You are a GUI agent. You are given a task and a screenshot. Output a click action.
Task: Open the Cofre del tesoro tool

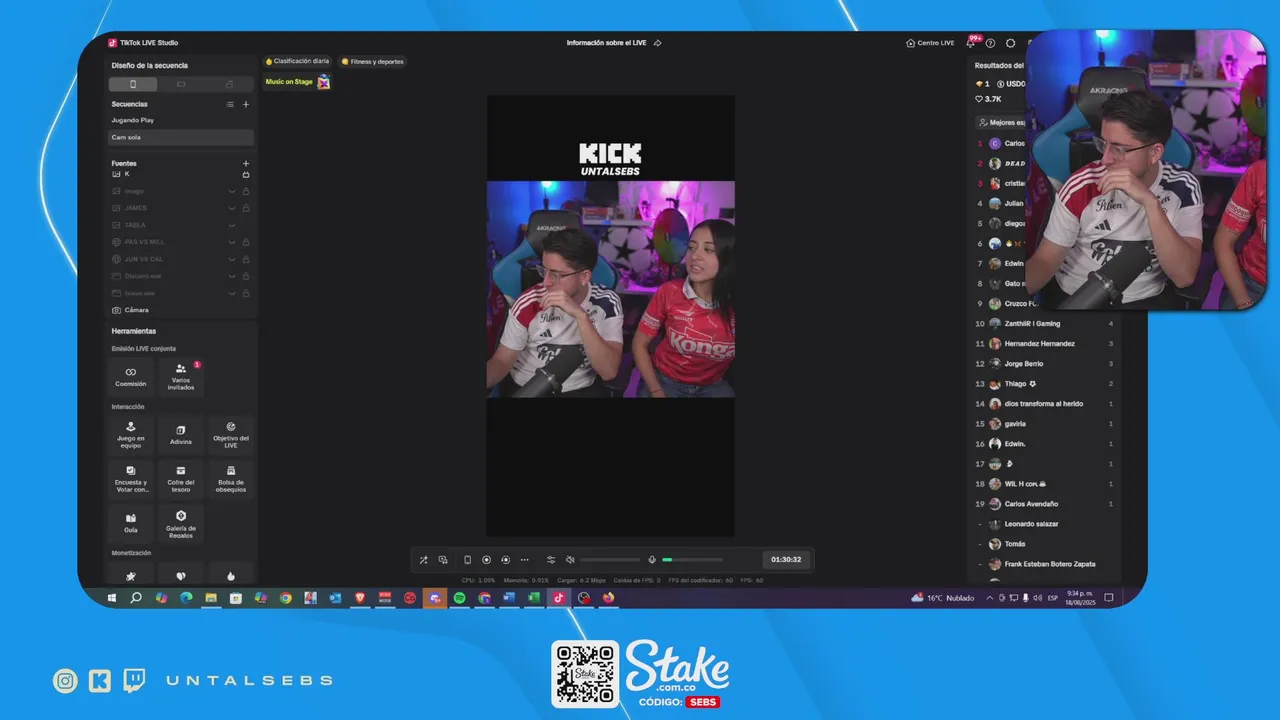(181, 478)
